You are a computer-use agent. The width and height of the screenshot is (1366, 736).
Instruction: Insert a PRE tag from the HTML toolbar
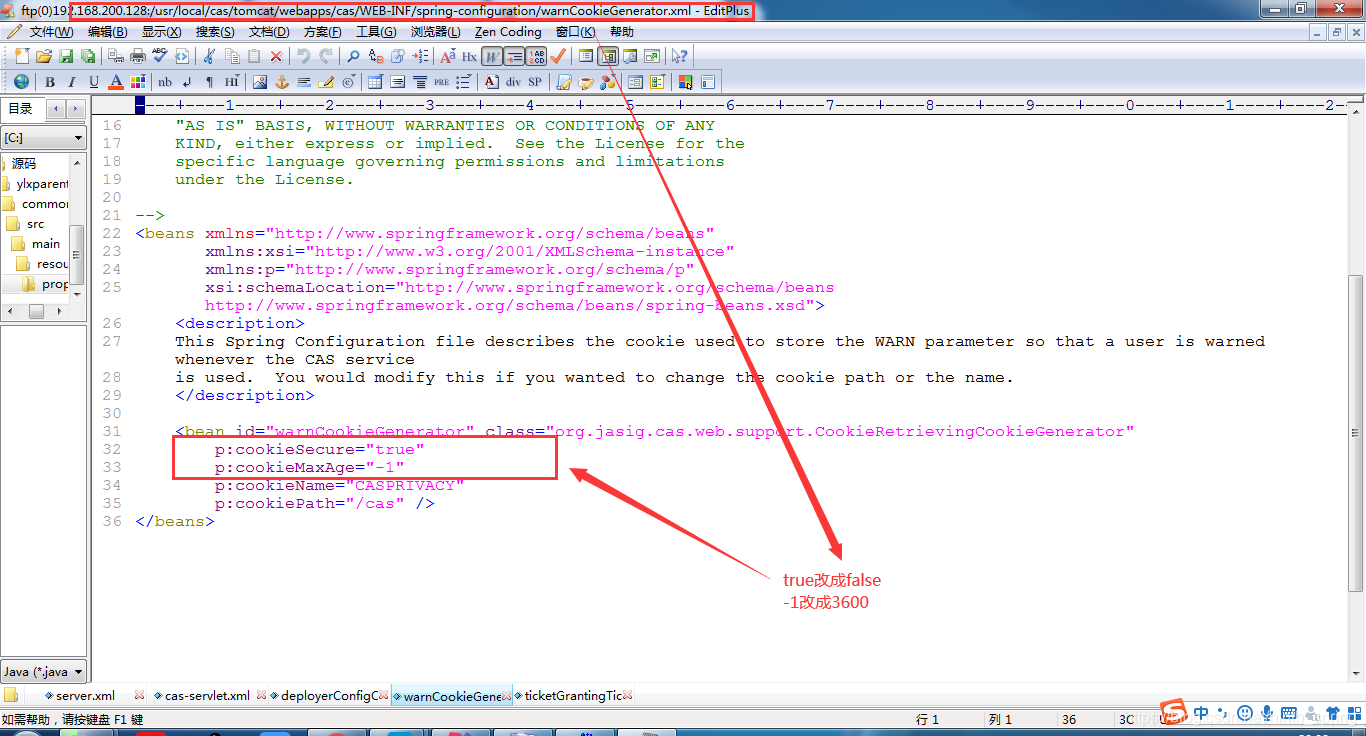(x=441, y=82)
